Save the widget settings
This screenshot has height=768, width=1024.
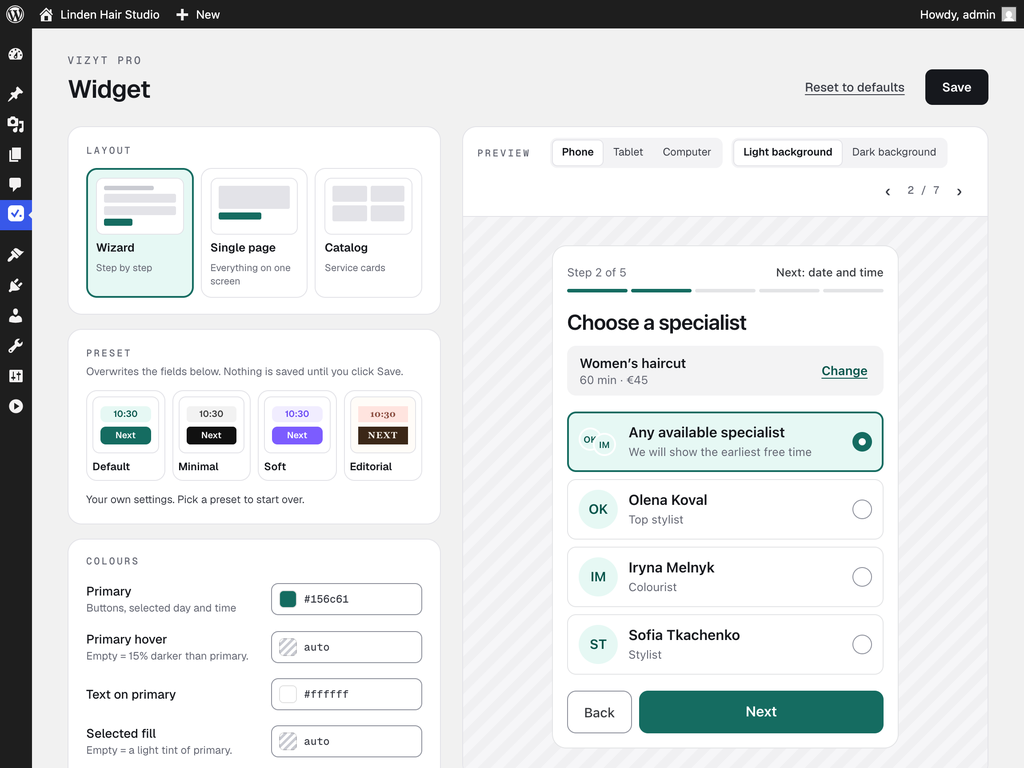pos(956,88)
